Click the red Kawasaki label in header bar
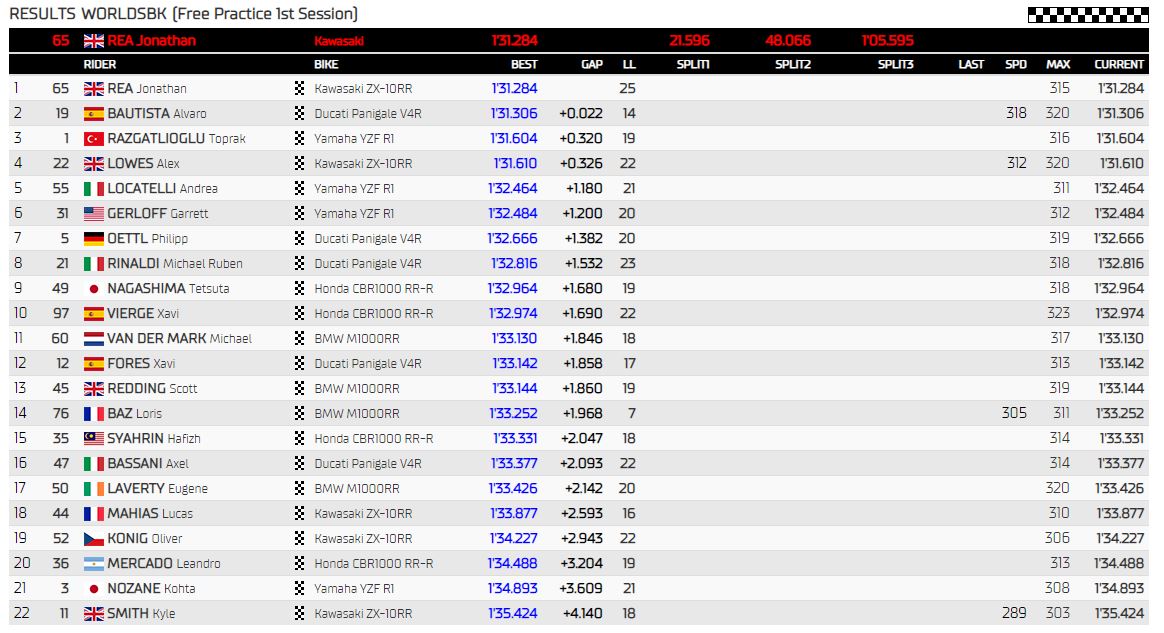This screenshot has height=633, width=1164. pos(339,41)
